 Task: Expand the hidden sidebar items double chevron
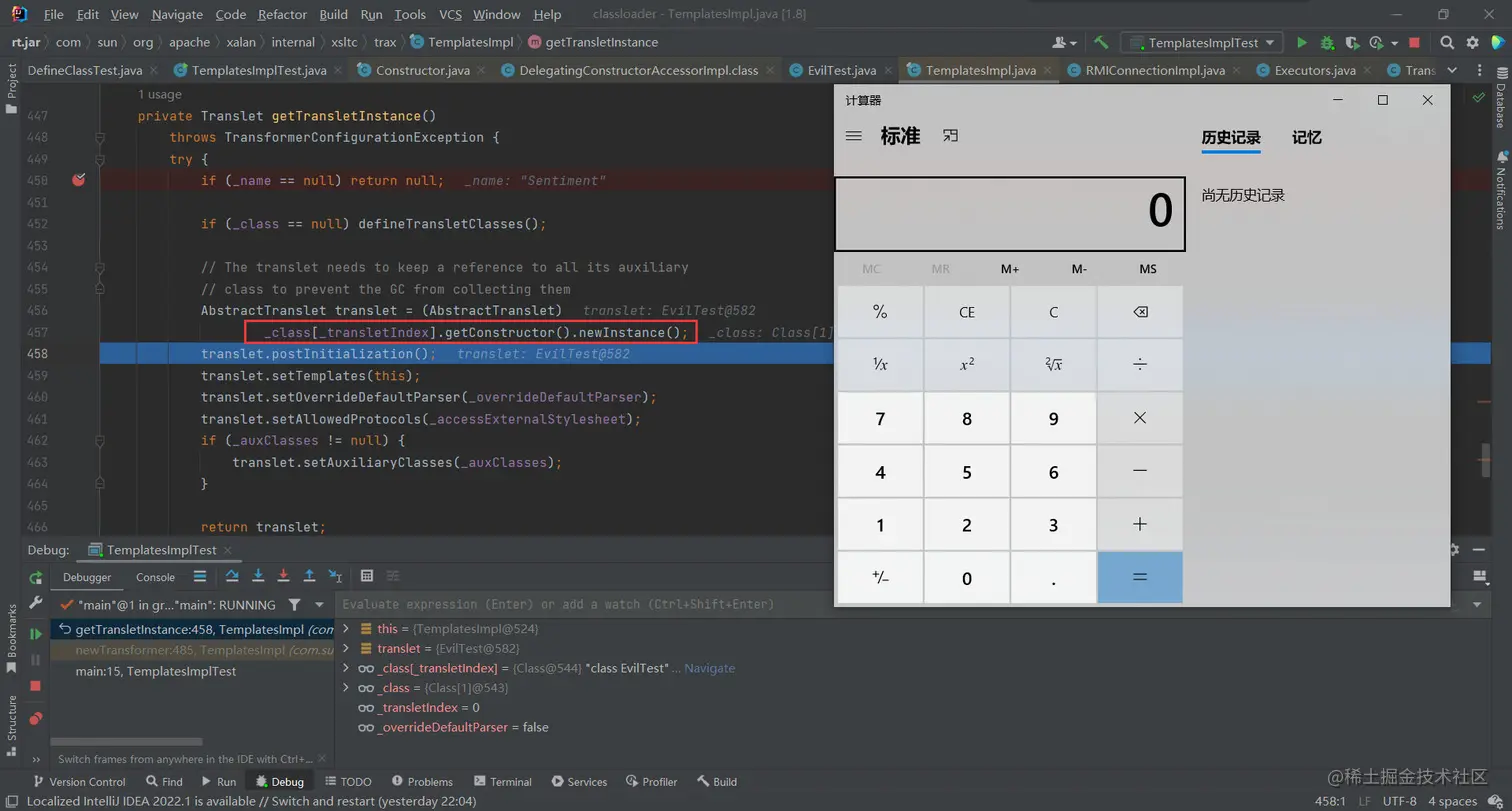click(36, 759)
